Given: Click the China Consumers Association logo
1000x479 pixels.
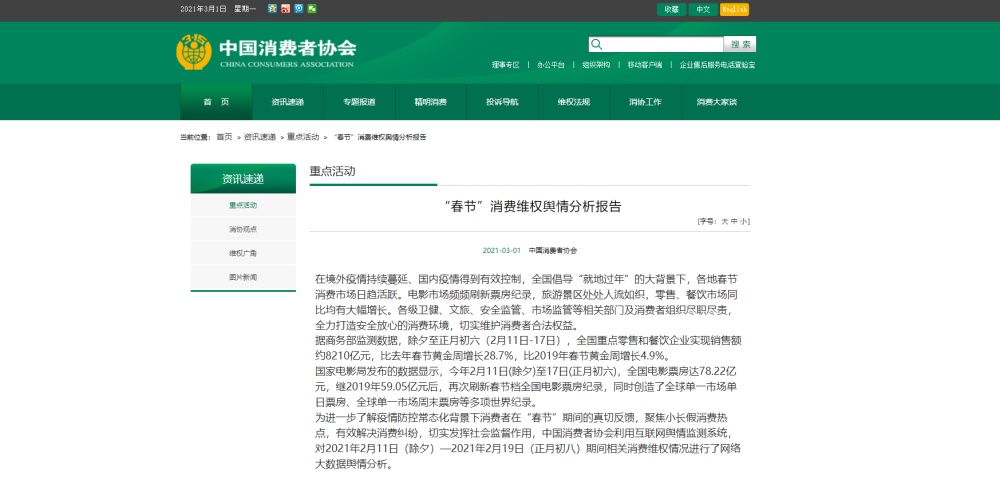Looking at the screenshot, I should pyautogui.click(x=265, y=51).
